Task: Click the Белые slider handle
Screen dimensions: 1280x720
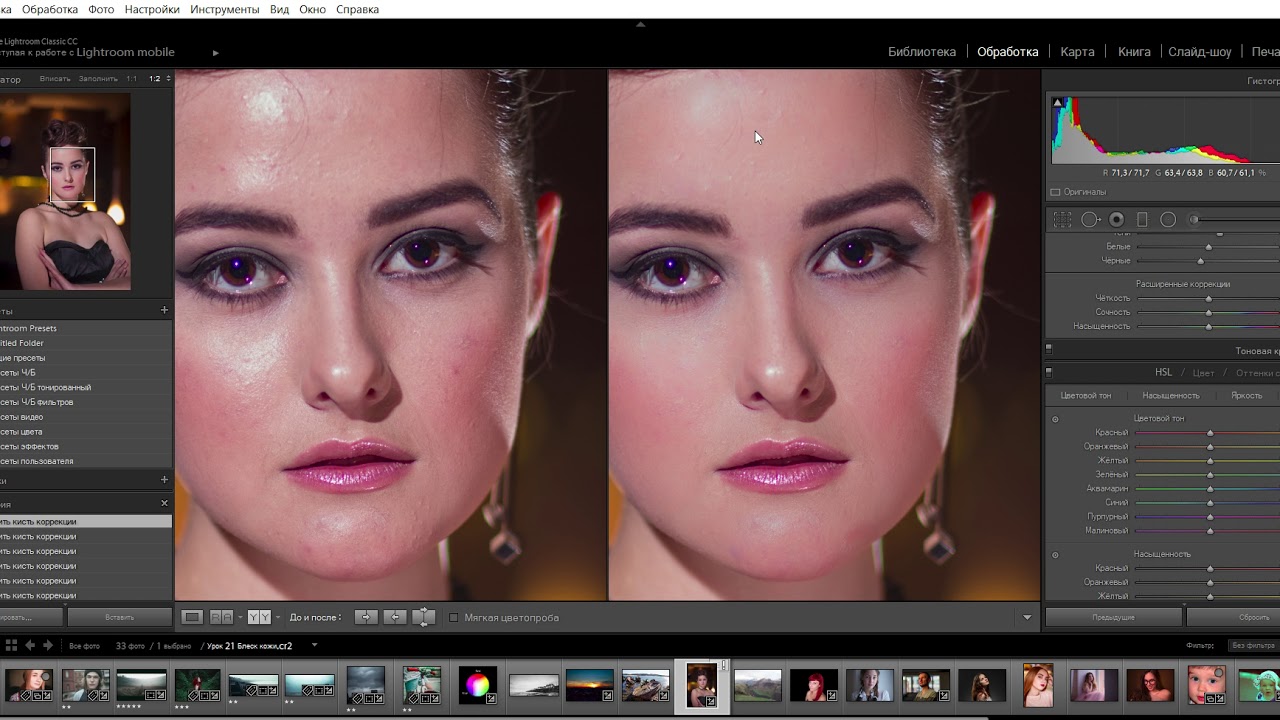Action: (1208, 247)
